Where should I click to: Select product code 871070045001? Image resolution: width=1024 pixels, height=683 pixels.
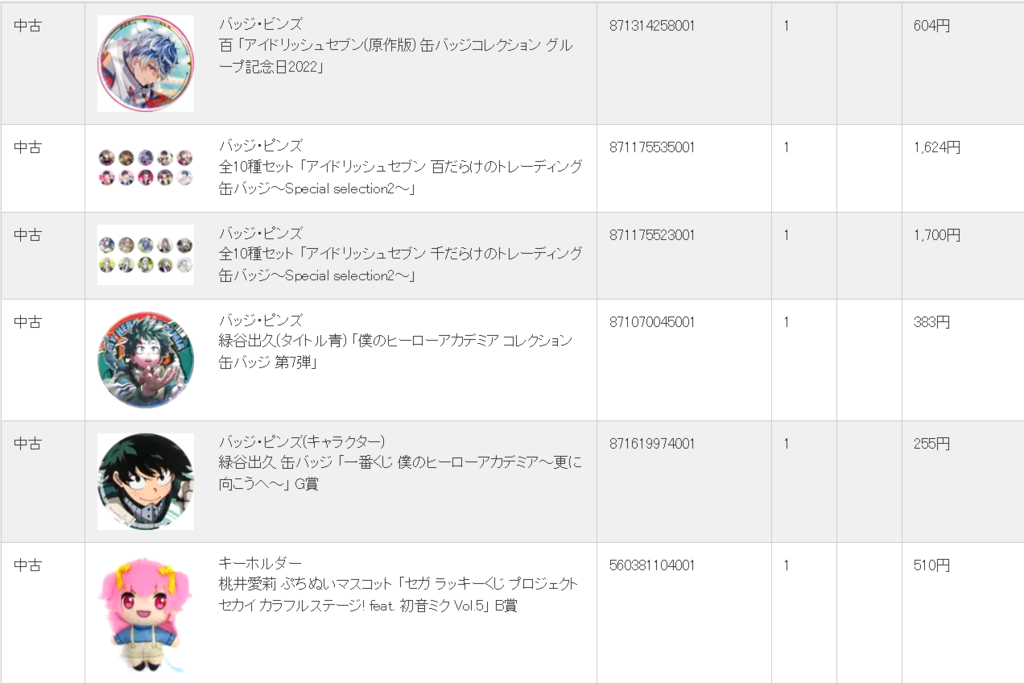652,322
